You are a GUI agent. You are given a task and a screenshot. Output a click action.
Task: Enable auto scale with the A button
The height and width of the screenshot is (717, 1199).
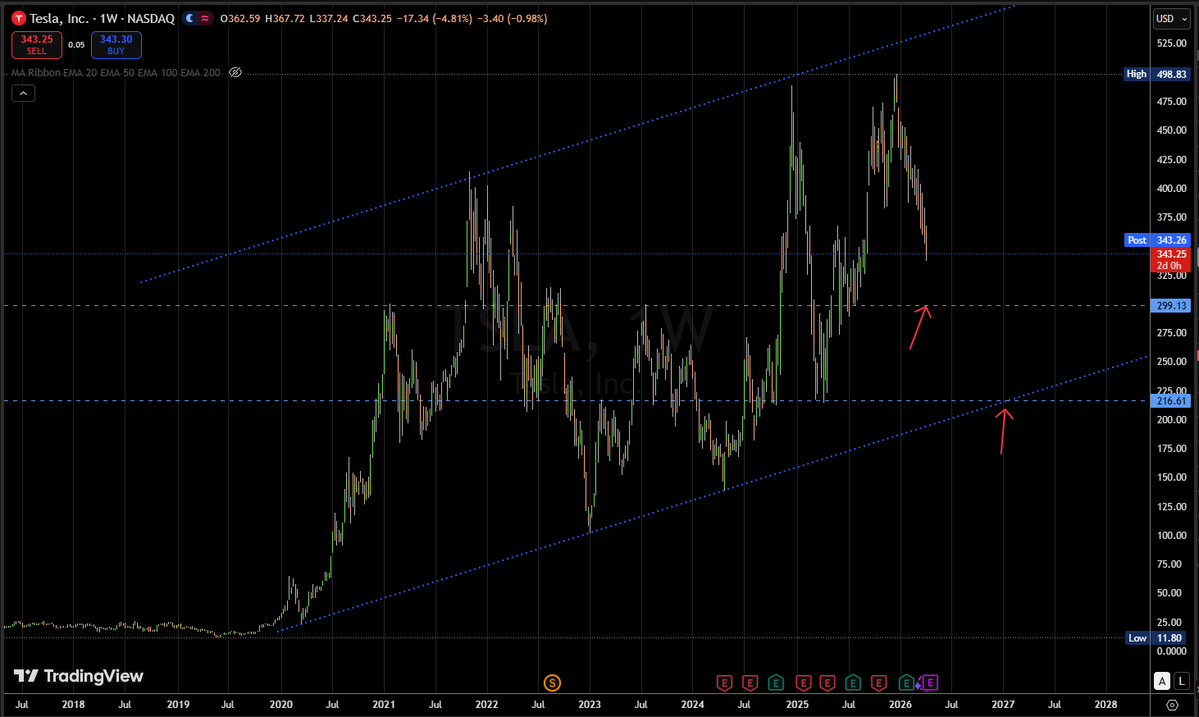(1163, 680)
